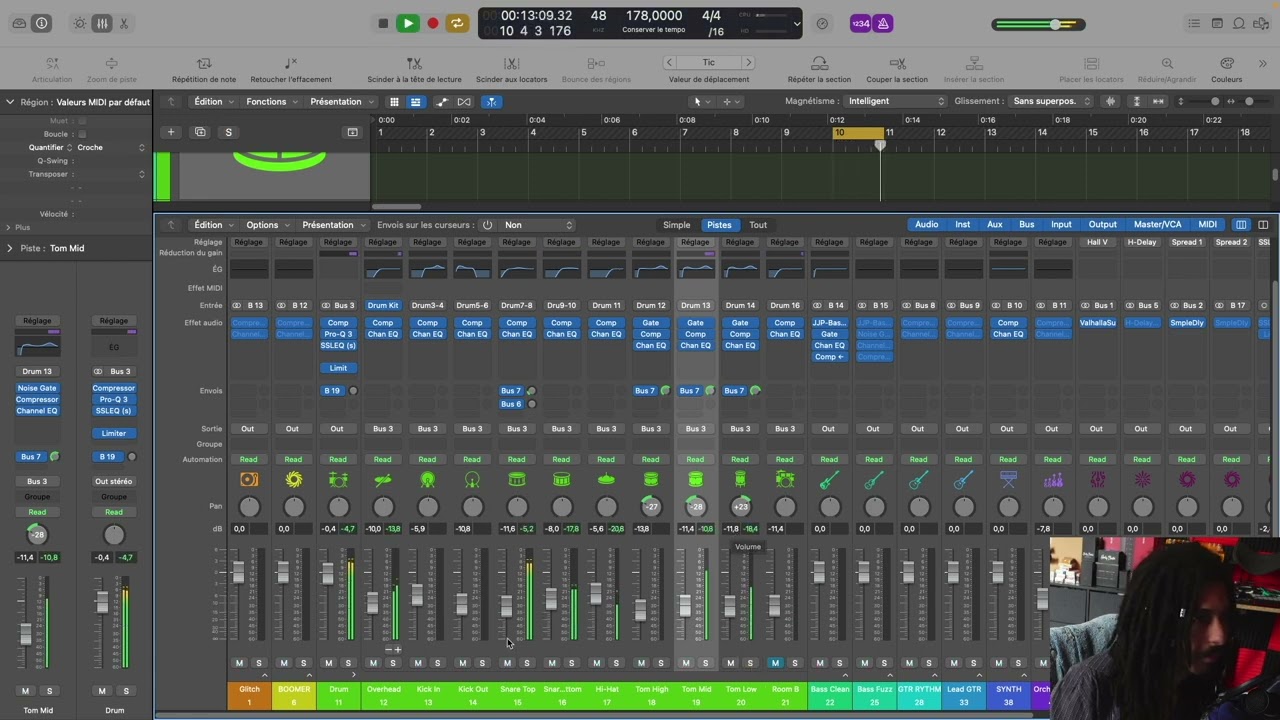Toggle the yellow Cycle mode button
This screenshot has width=1280, height=720.
click(457, 23)
